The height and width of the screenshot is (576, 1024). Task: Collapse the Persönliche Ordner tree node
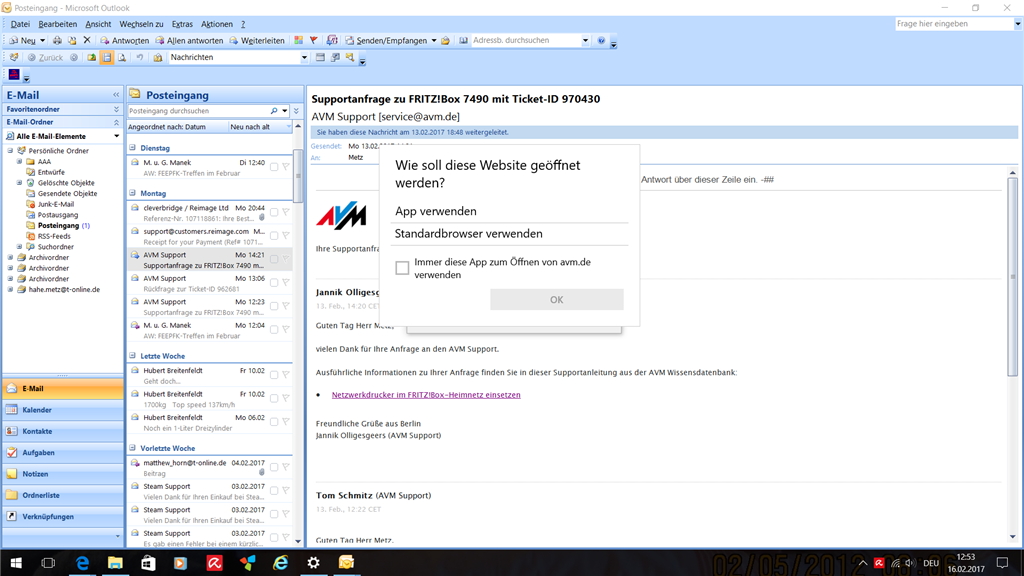point(10,151)
